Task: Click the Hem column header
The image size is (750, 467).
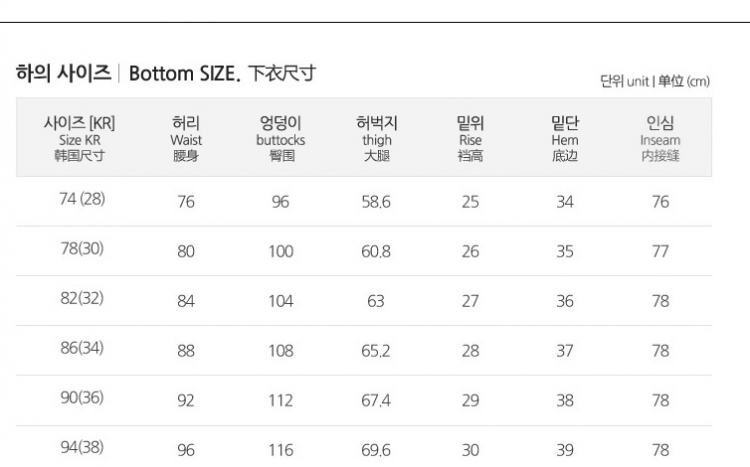Action: (x=565, y=140)
